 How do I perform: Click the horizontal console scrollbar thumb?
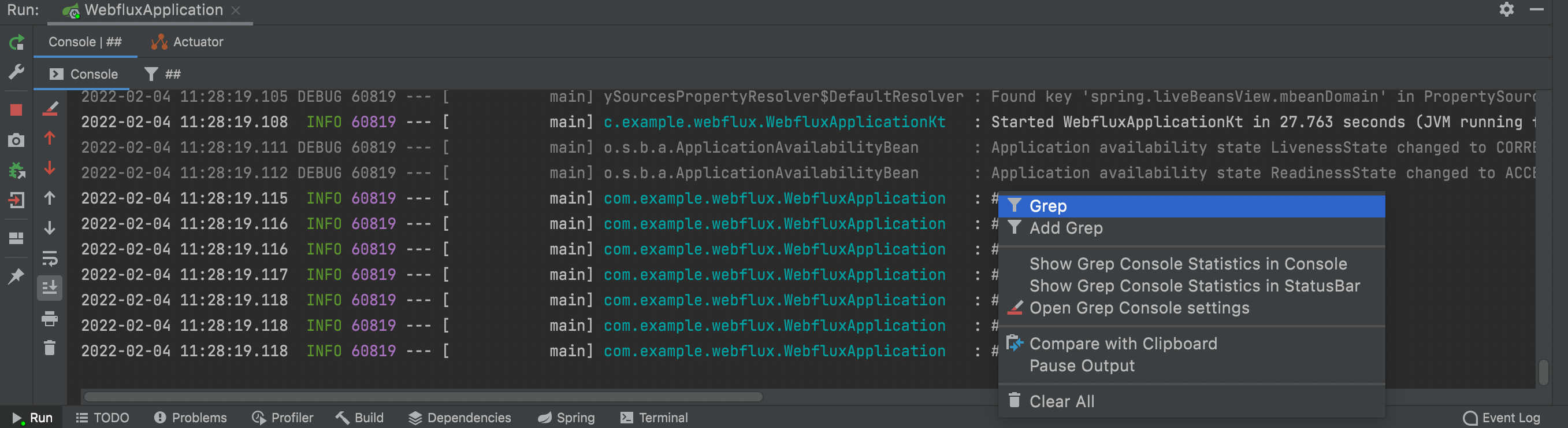pos(422,397)
